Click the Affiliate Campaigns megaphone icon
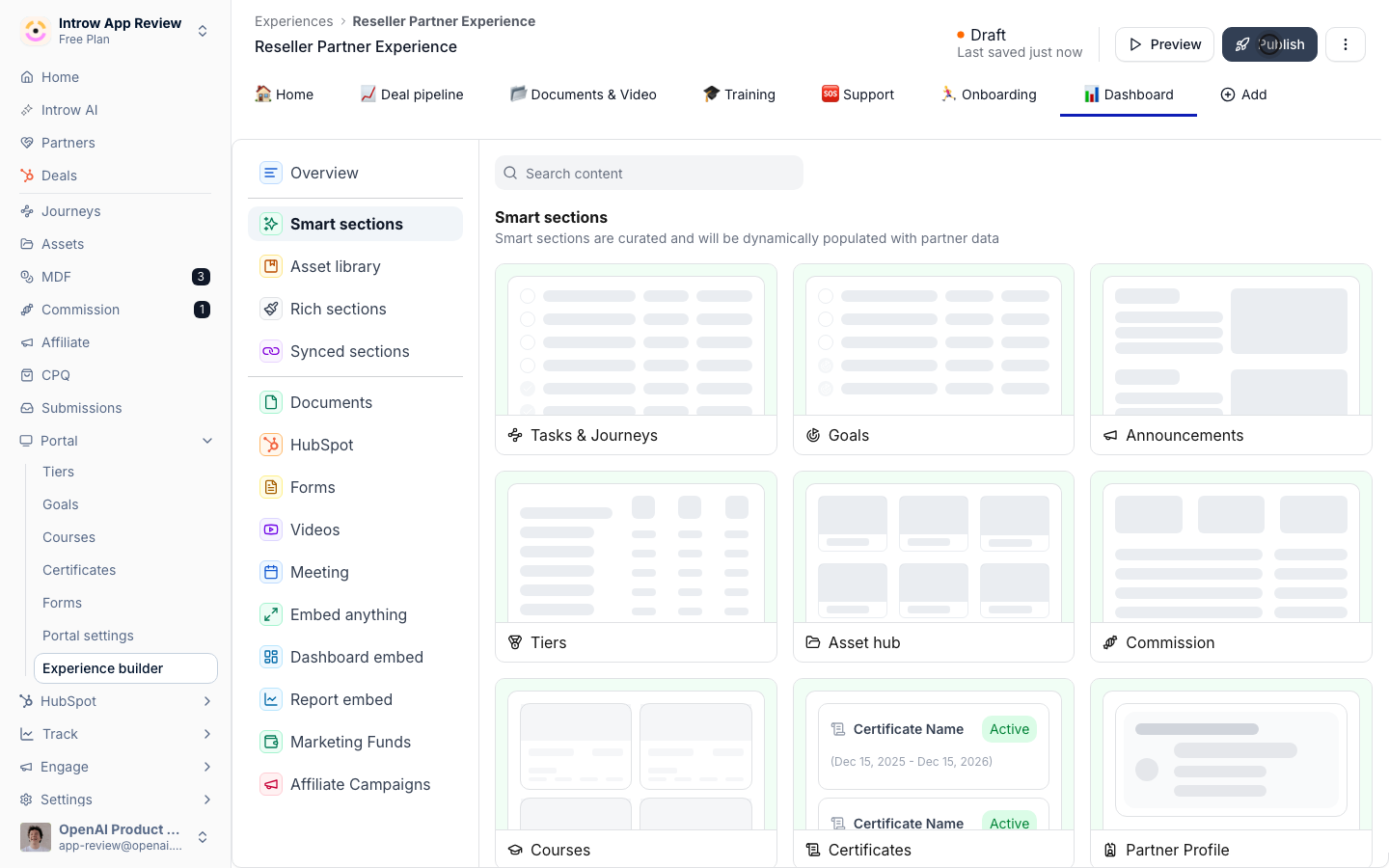This screenshot has width=1389, height=868. click(x=271, y=784)
